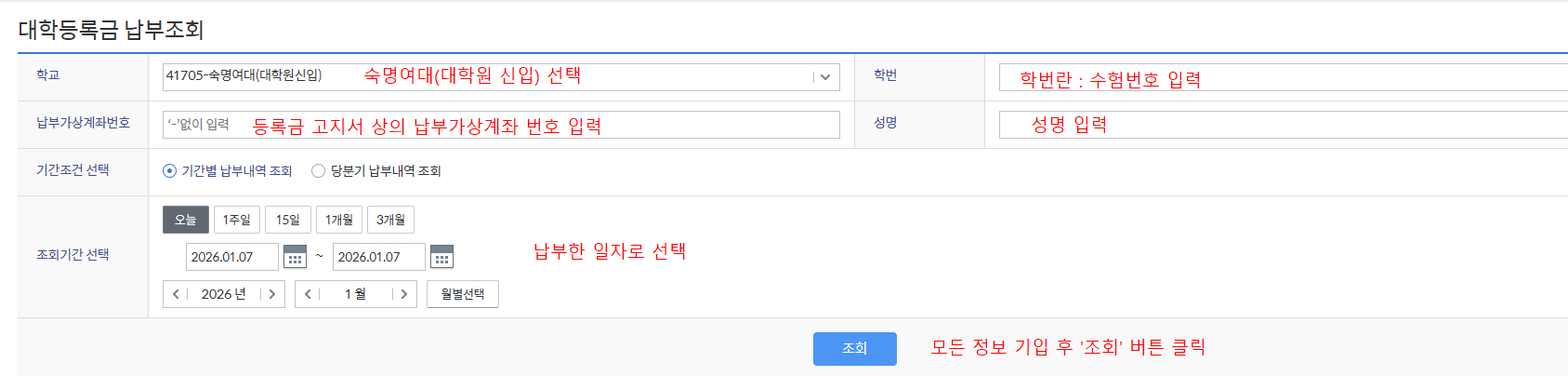Open end date calendar picker icon
Image resolution: width=1568 pixels, height=376 pixels.
pyautogui.click(x=441, y=257)
